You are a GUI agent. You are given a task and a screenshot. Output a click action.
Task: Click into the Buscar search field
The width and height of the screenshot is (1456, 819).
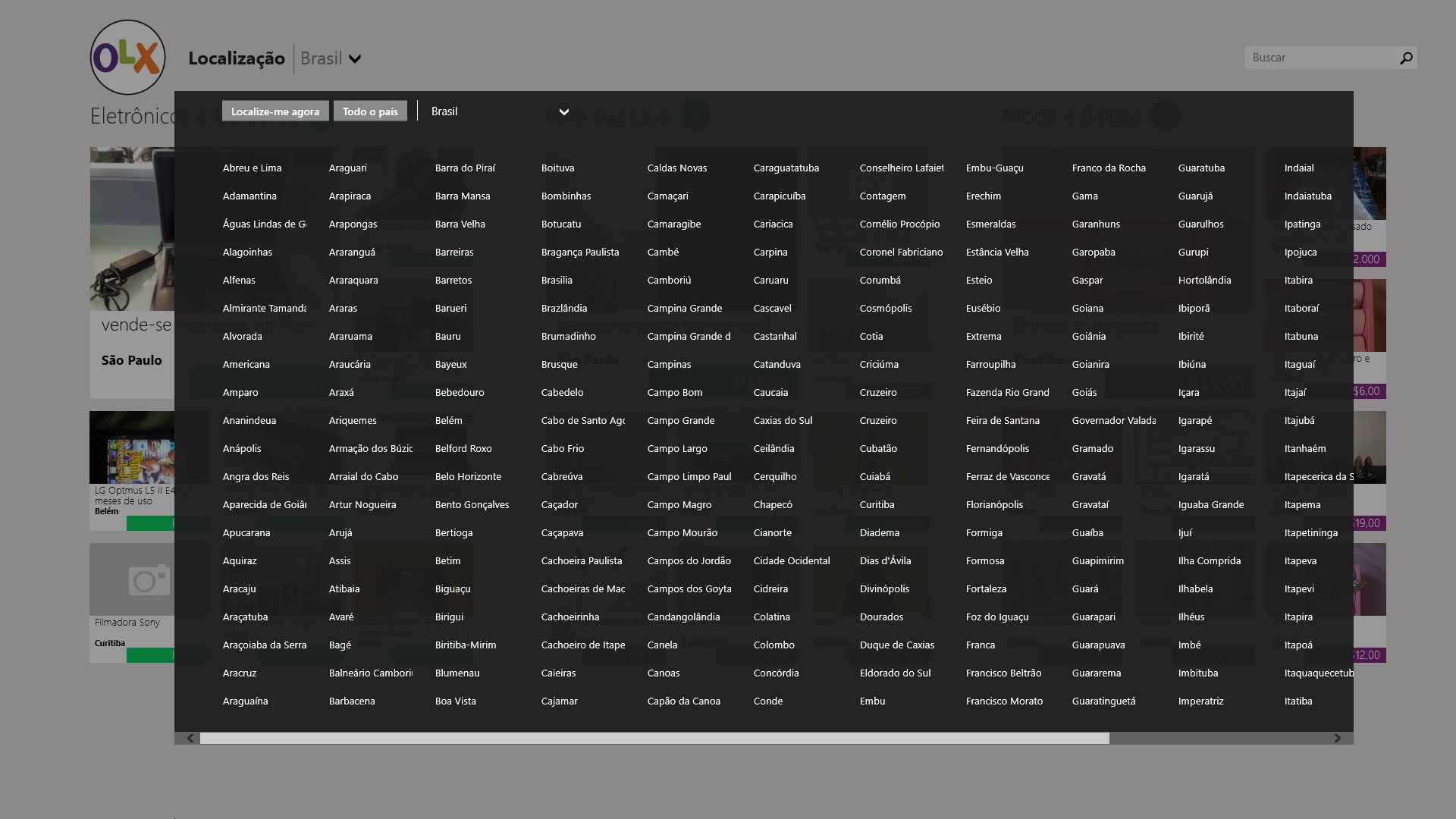[1319, 58]
